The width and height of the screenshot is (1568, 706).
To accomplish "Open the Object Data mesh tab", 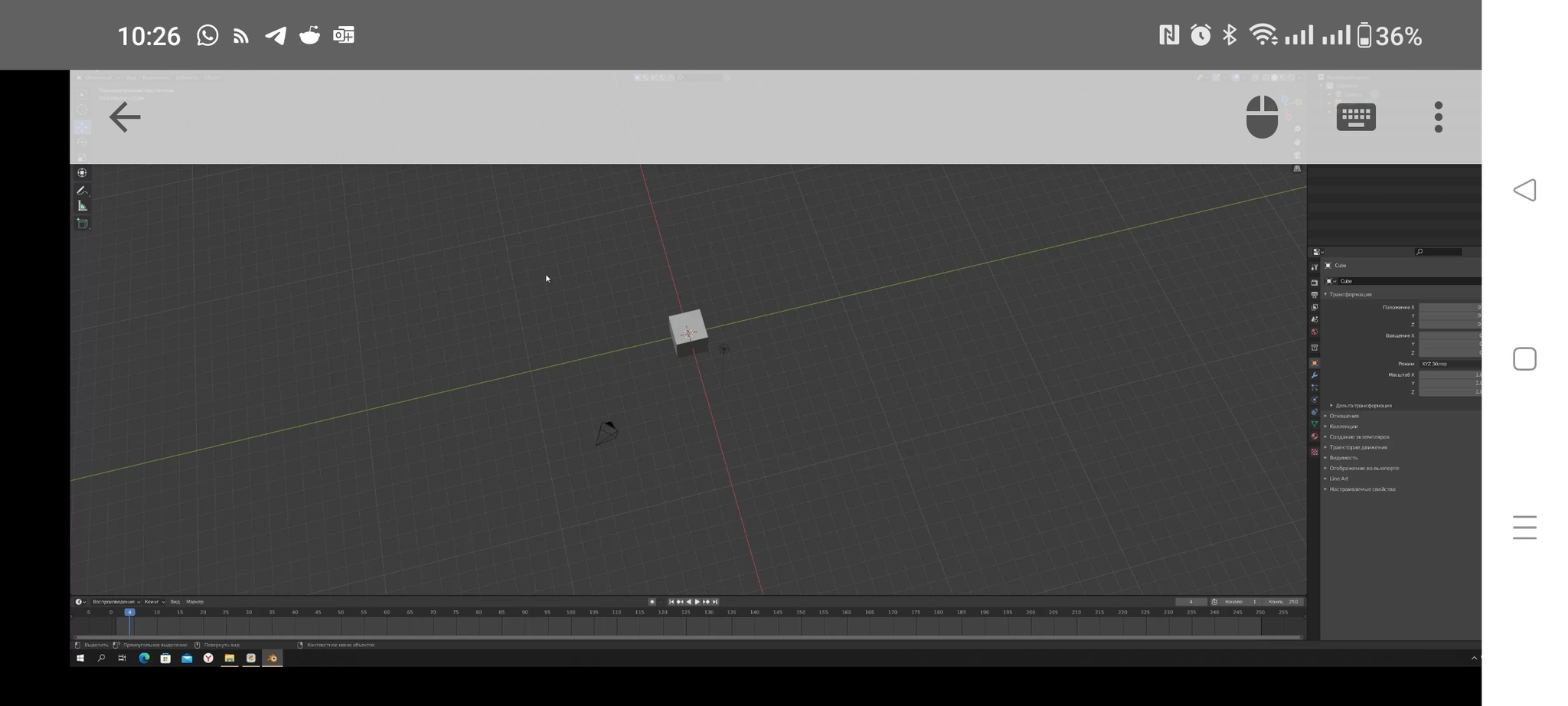I will point(1315,423).
